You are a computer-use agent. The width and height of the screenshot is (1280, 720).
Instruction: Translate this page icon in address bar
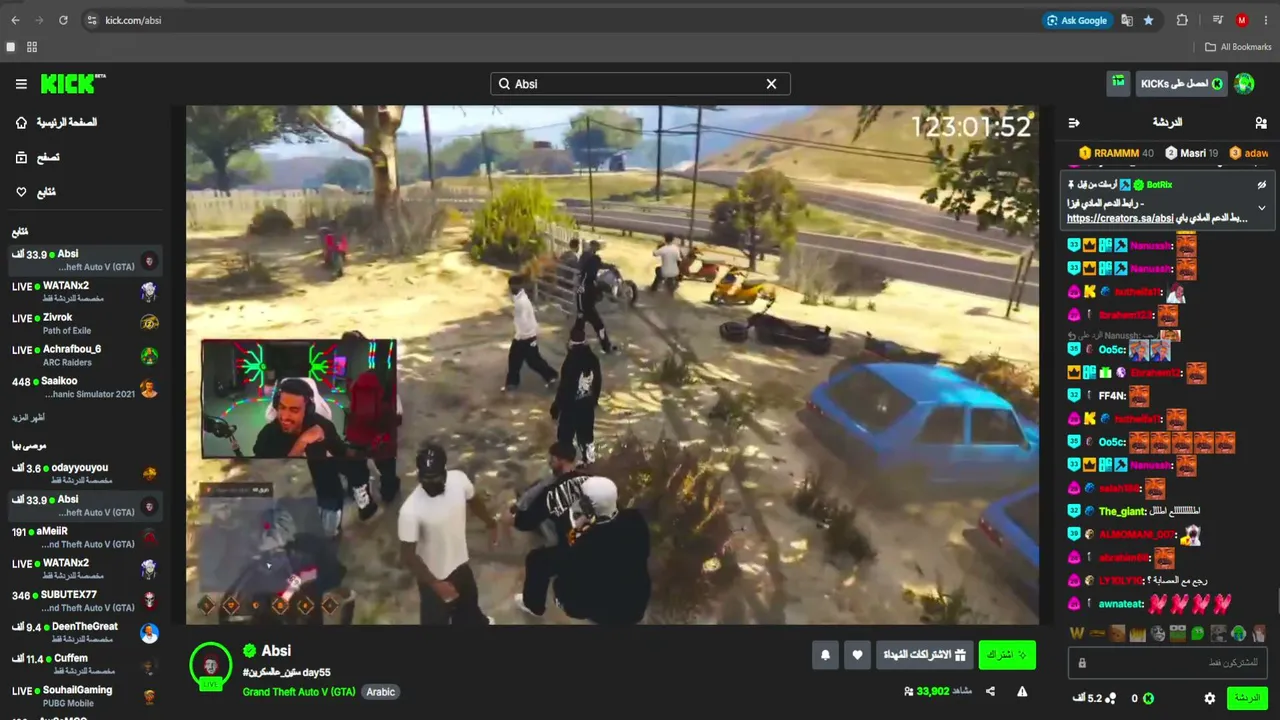coord(1127,20)
